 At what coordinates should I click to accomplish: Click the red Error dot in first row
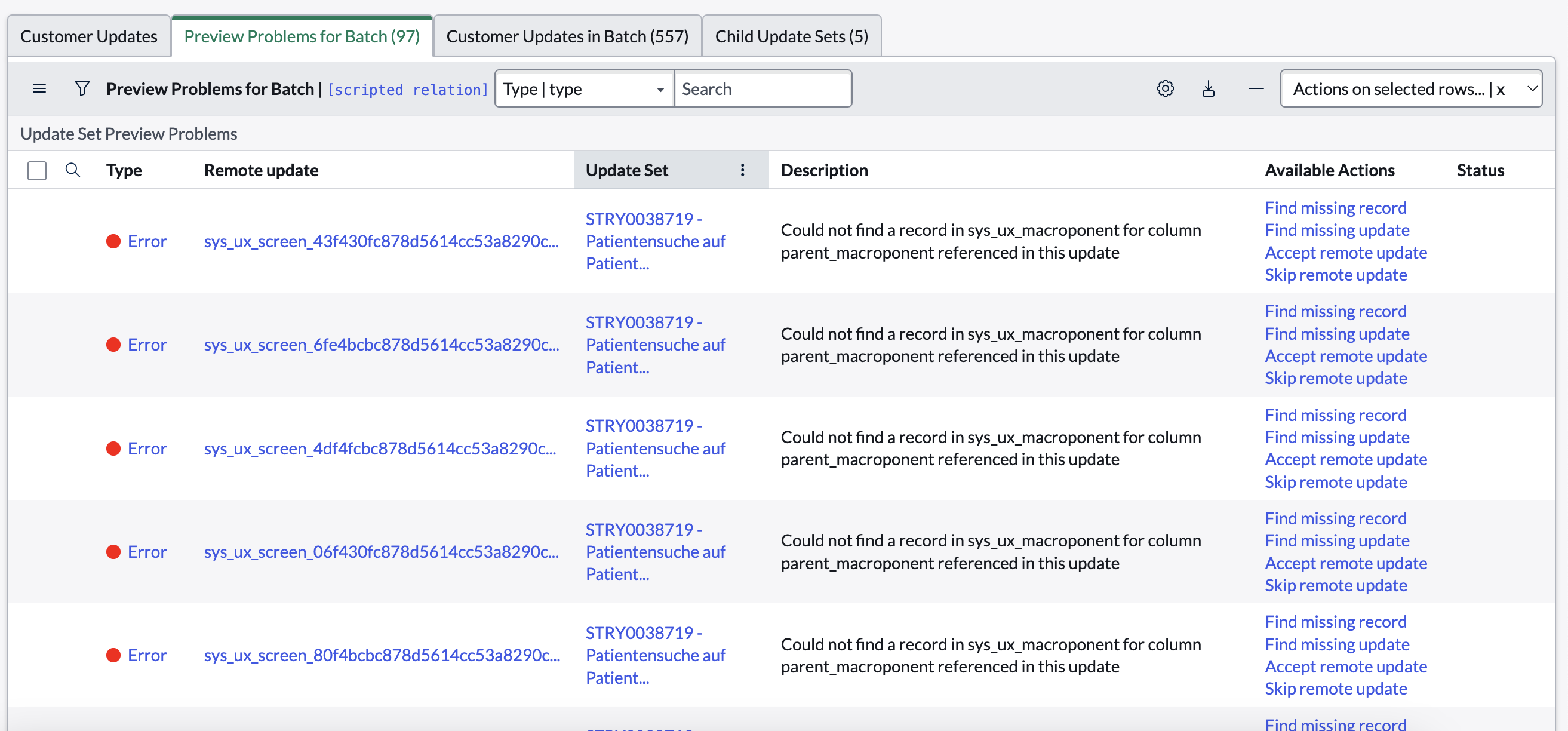[113, 242]
